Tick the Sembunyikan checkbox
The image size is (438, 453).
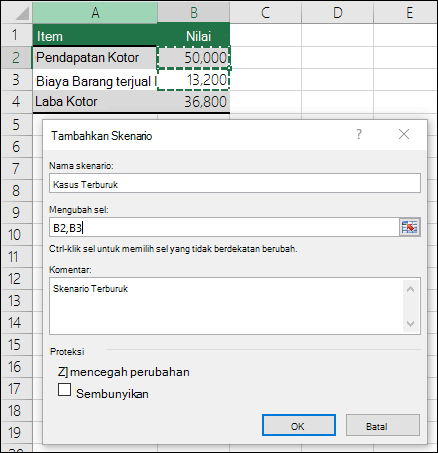click(x=64, y=389)
